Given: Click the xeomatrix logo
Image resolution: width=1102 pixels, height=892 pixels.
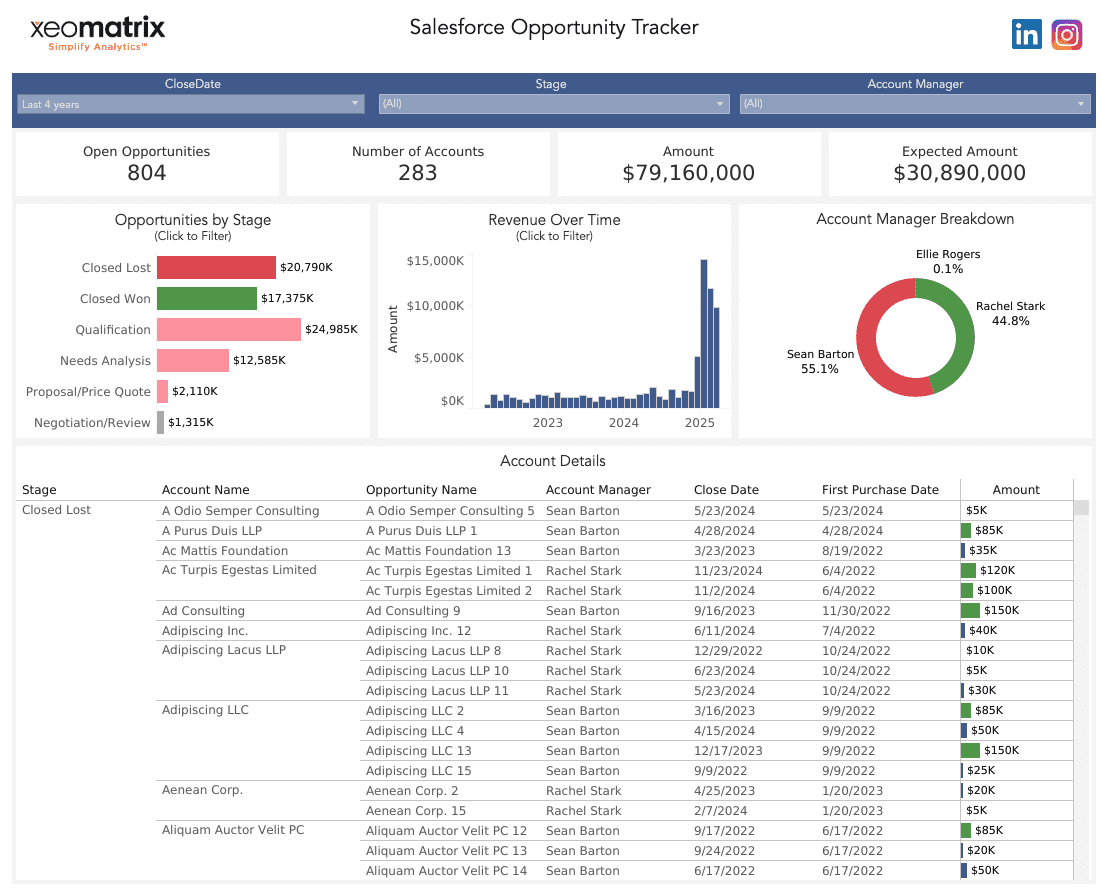Looking at the screenshot, I should [x=97, y=34].
